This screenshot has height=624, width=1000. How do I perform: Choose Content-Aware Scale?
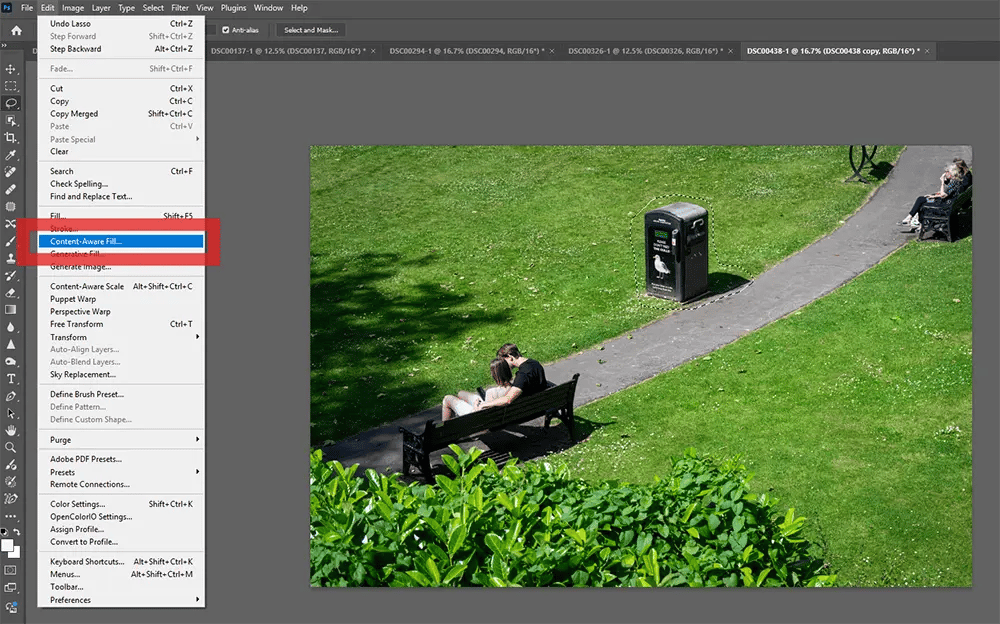(121, 286)
